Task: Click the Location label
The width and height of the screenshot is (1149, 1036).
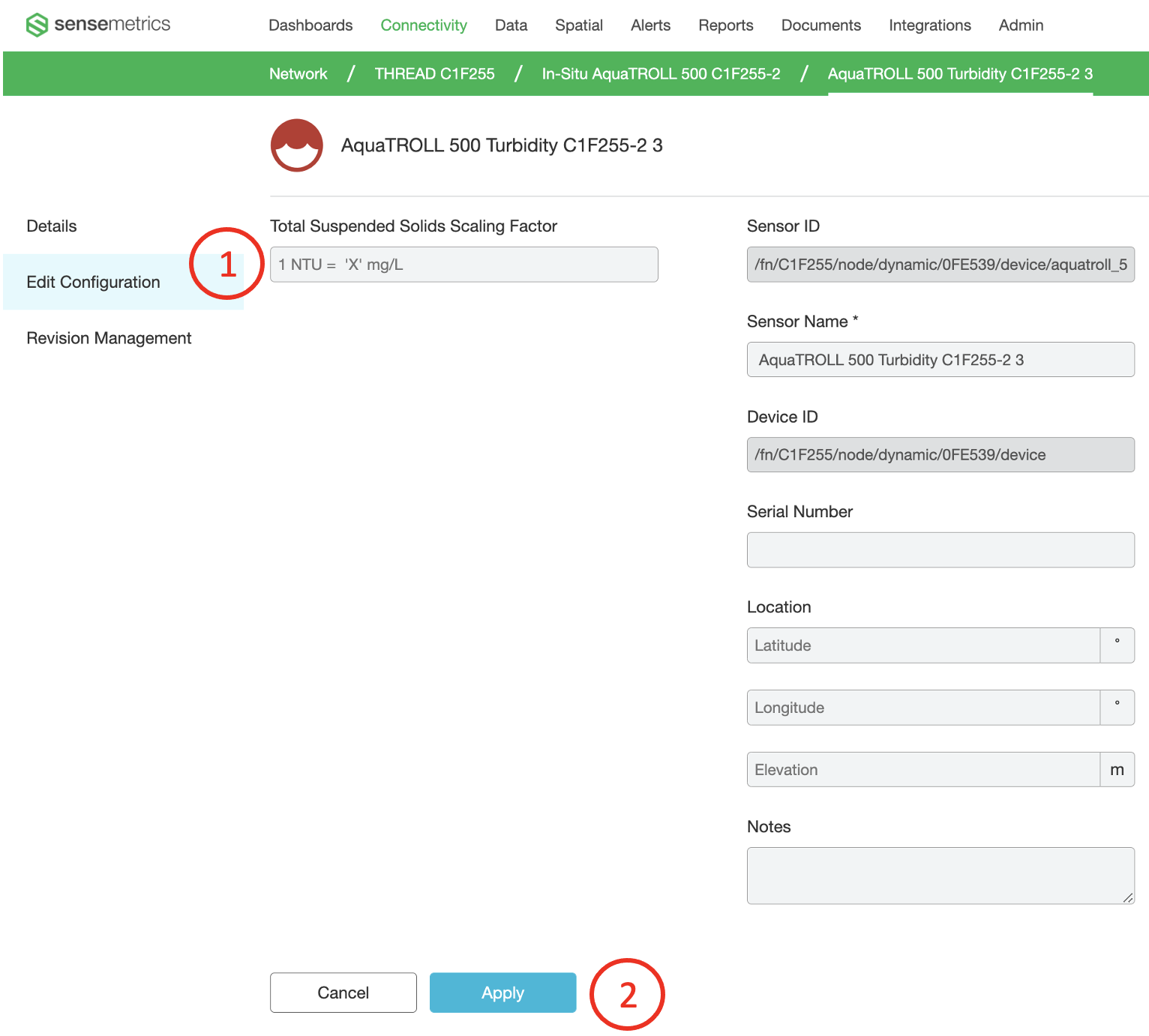Action: [x=779, y=607]
